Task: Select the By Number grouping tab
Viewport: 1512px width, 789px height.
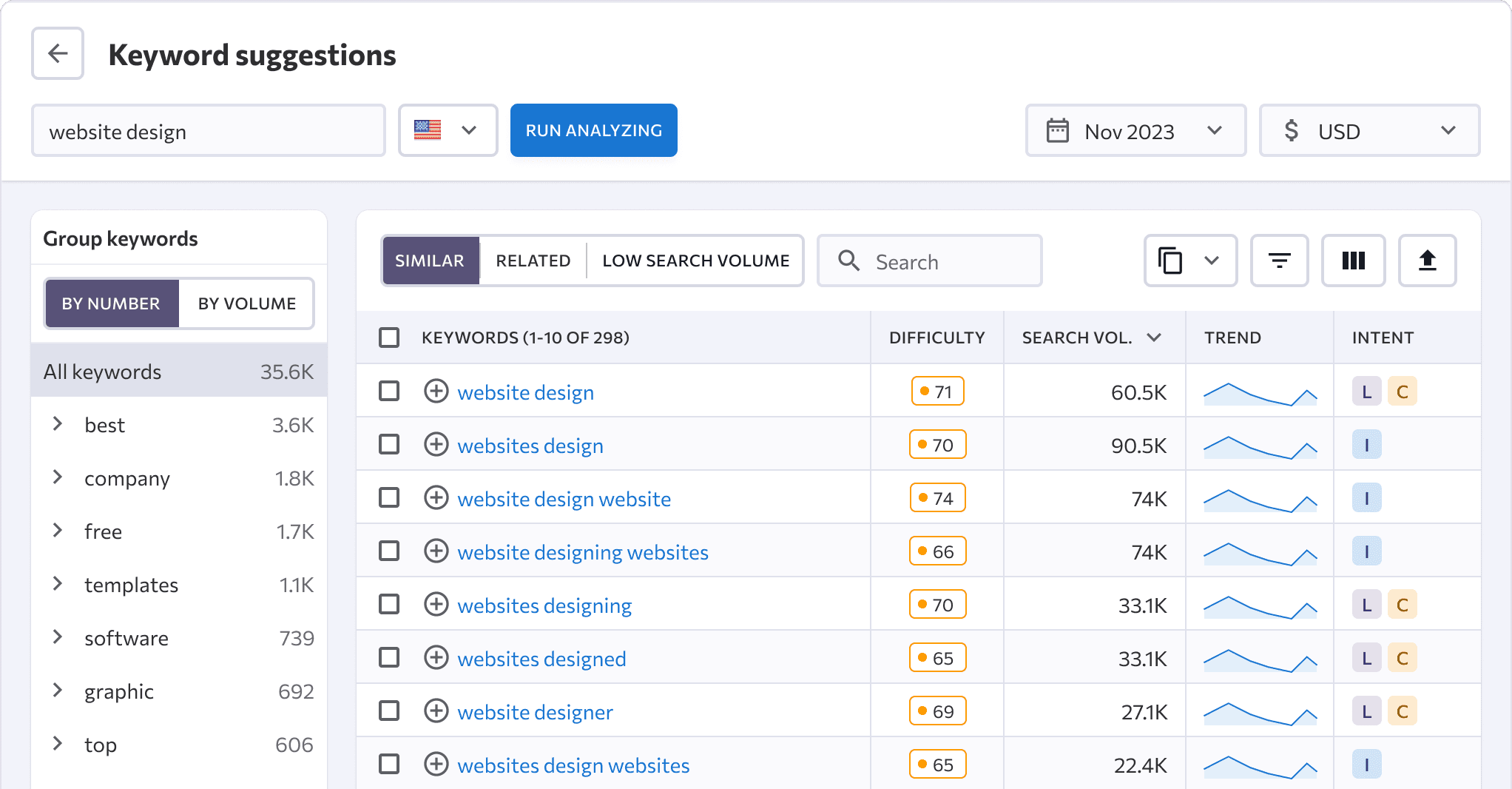Action: point(111,303)
